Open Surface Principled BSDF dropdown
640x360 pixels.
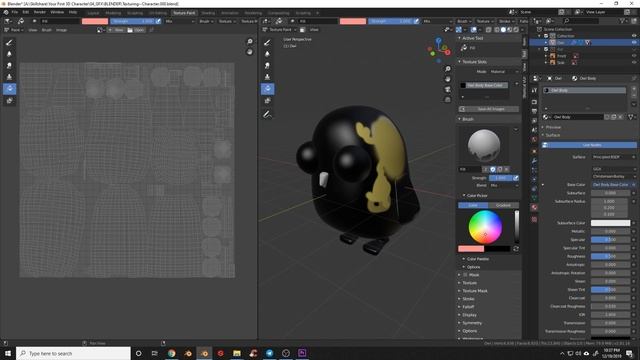click(x=614, y=157)
